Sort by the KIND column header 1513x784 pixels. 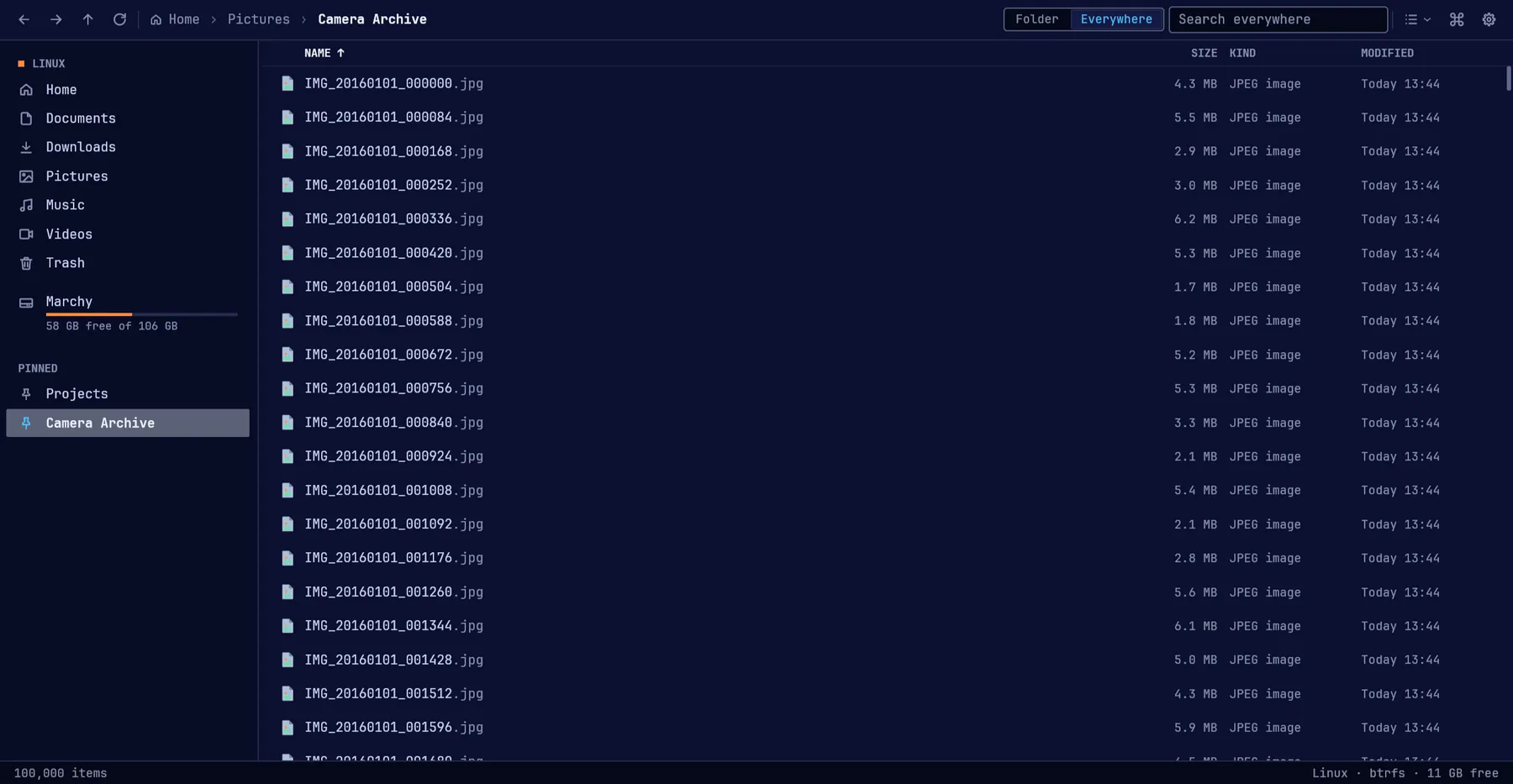[1242, 53]
